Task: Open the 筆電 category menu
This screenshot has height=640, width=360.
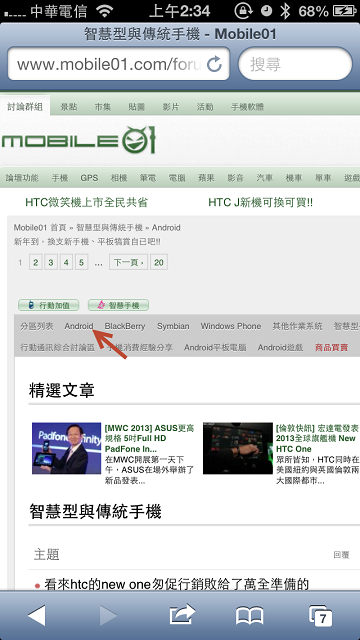Action: click(x=148, y=178)
